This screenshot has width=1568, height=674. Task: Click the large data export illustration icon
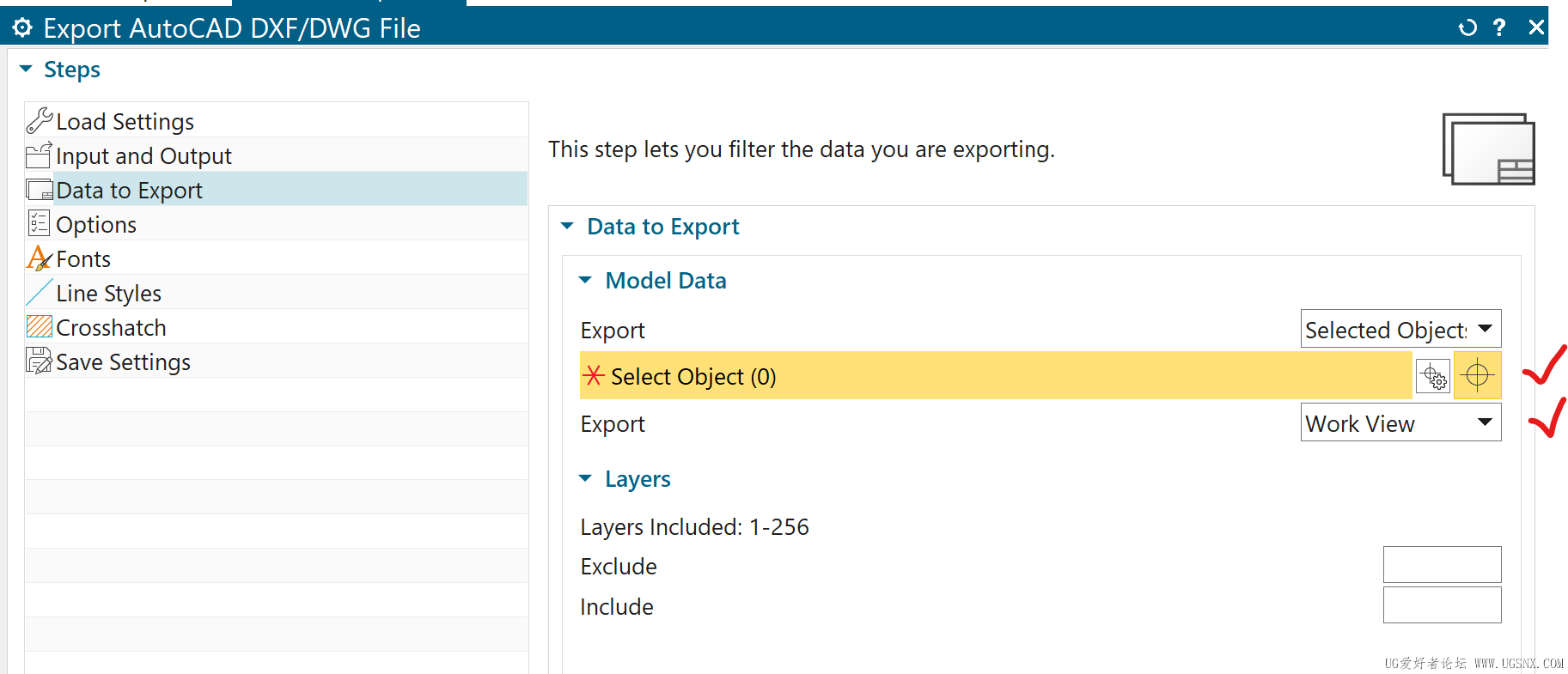pos(1488,149)
